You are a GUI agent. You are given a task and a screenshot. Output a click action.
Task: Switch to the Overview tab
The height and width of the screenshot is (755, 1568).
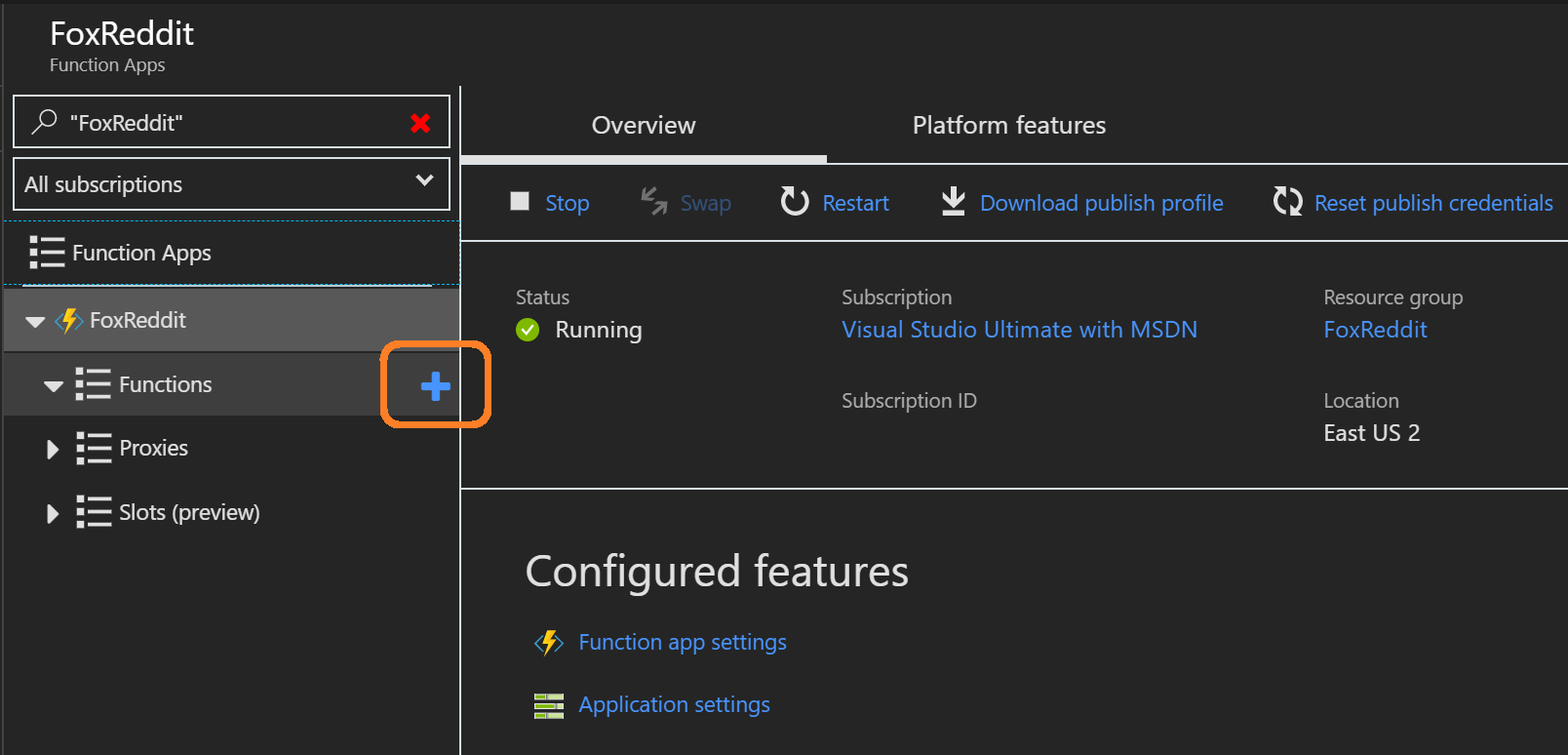coord(644,125)
